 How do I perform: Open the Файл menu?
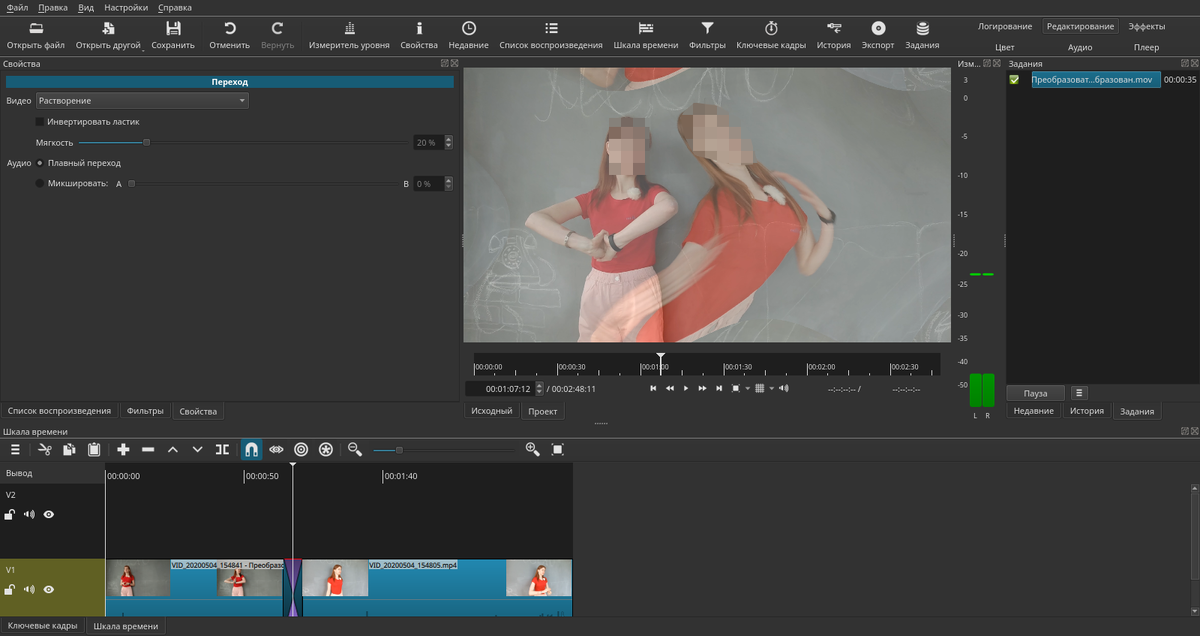pyautogui.click(x=17, y=7)
